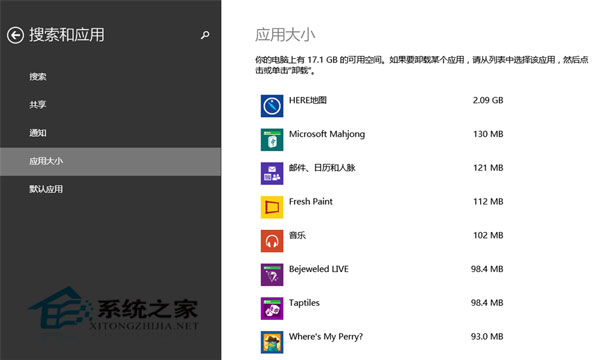Go back using the circled arrow icon
600x360 pixels.
coord(15,35)
